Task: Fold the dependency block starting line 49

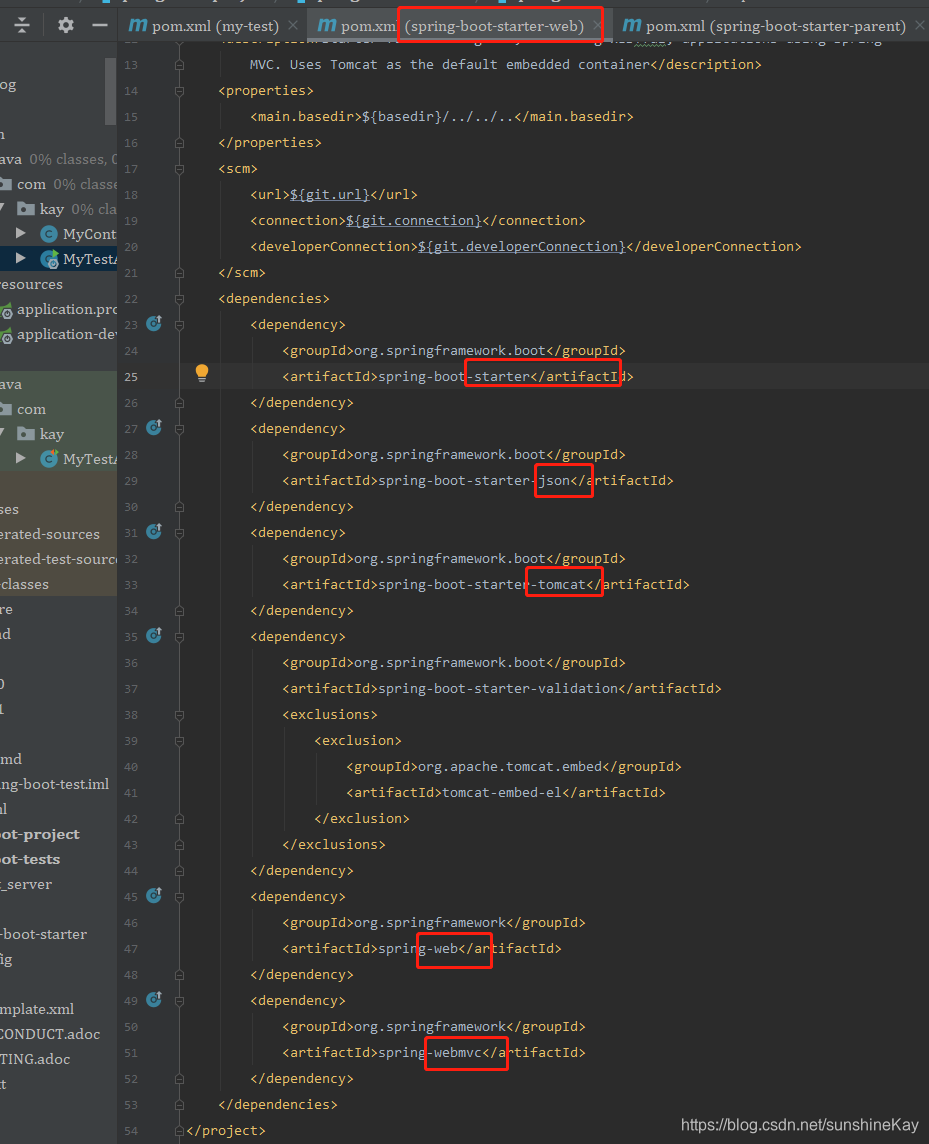Action: 180,1000
